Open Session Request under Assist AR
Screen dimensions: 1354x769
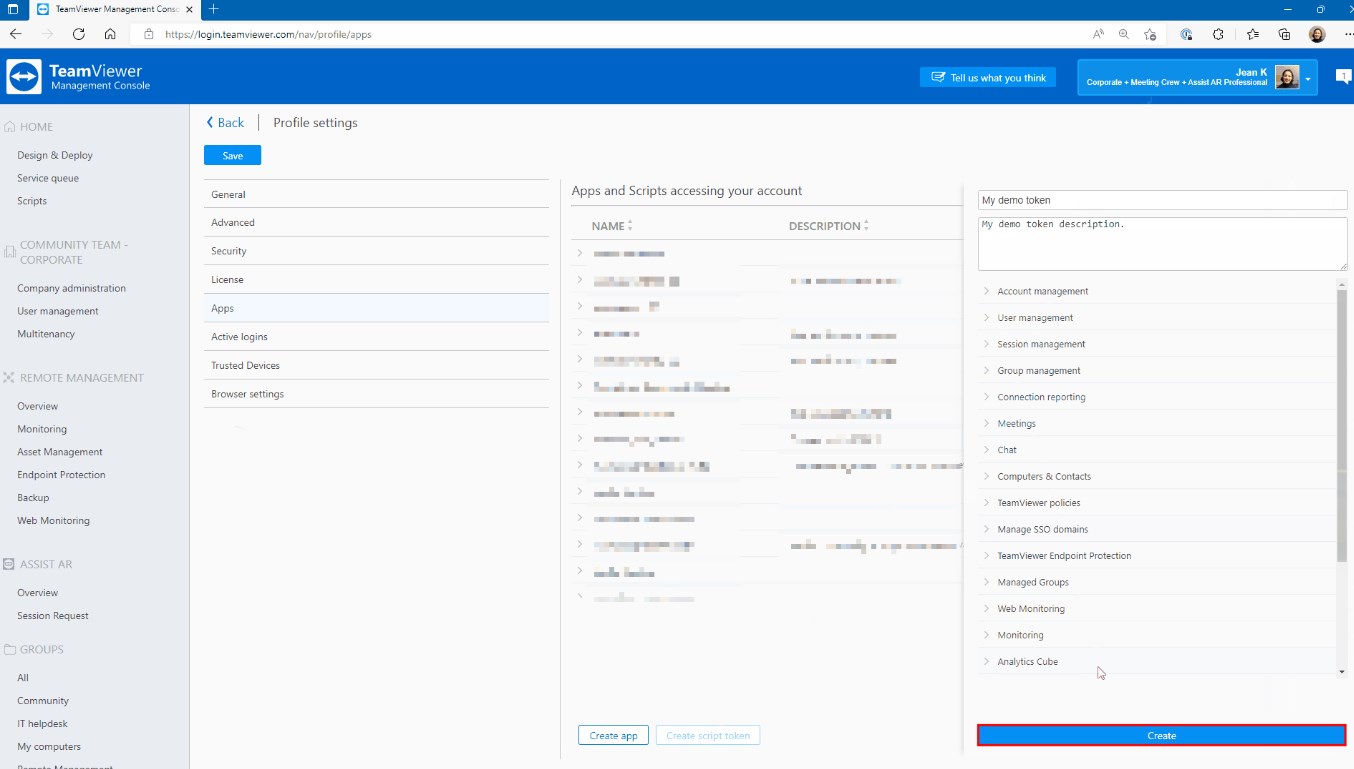point(53,616)
